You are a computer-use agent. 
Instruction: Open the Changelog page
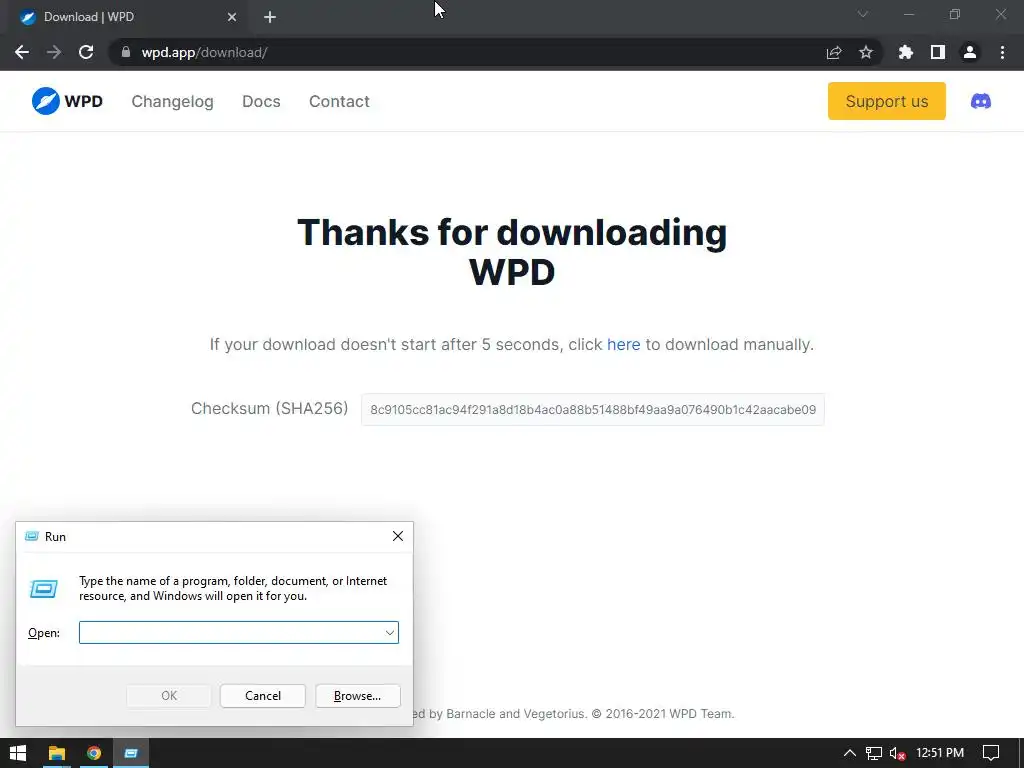pyautogui.click(x=172, y=101)
